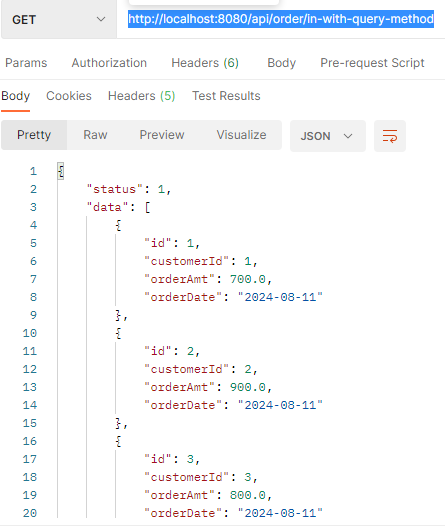Open request Headers (6) tab

pyautogui.click(x=205, y=63)
